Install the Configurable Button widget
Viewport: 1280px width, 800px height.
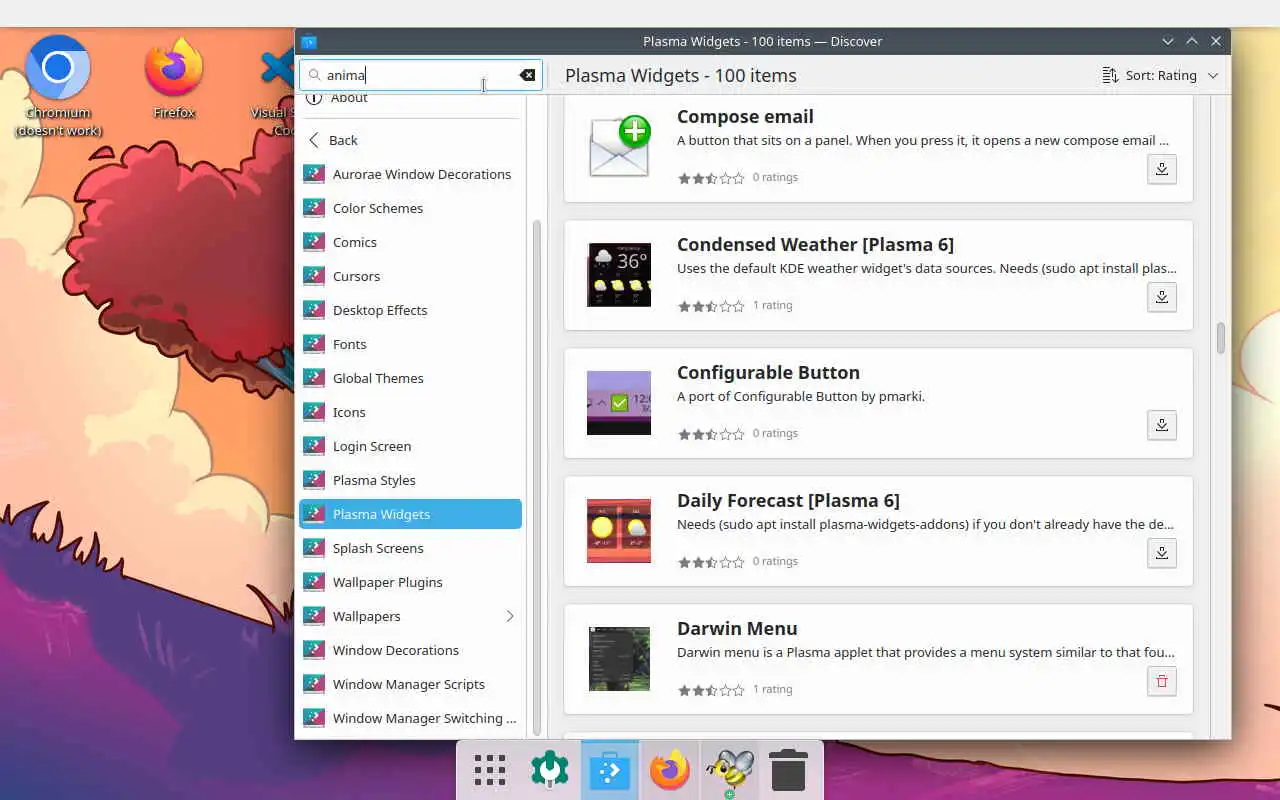1162,425
